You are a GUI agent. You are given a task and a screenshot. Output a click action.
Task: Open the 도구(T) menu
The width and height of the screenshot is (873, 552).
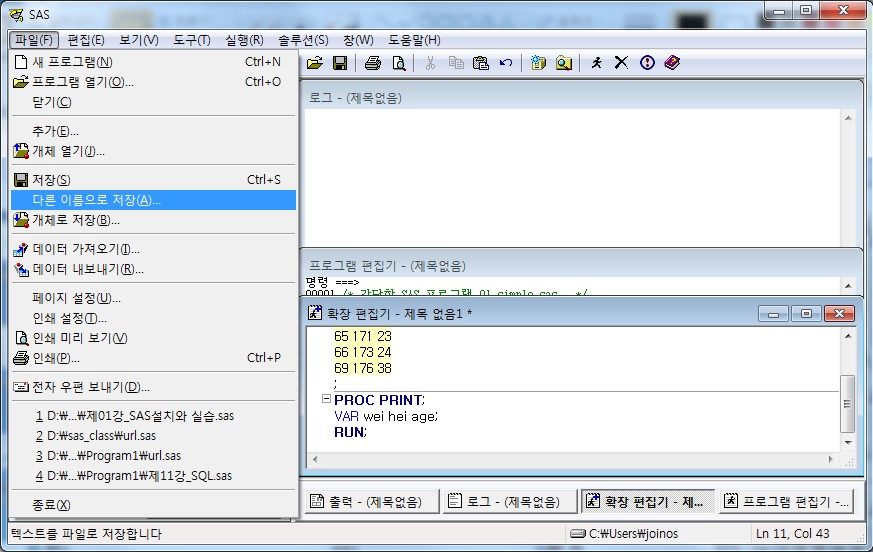[192, 40]
